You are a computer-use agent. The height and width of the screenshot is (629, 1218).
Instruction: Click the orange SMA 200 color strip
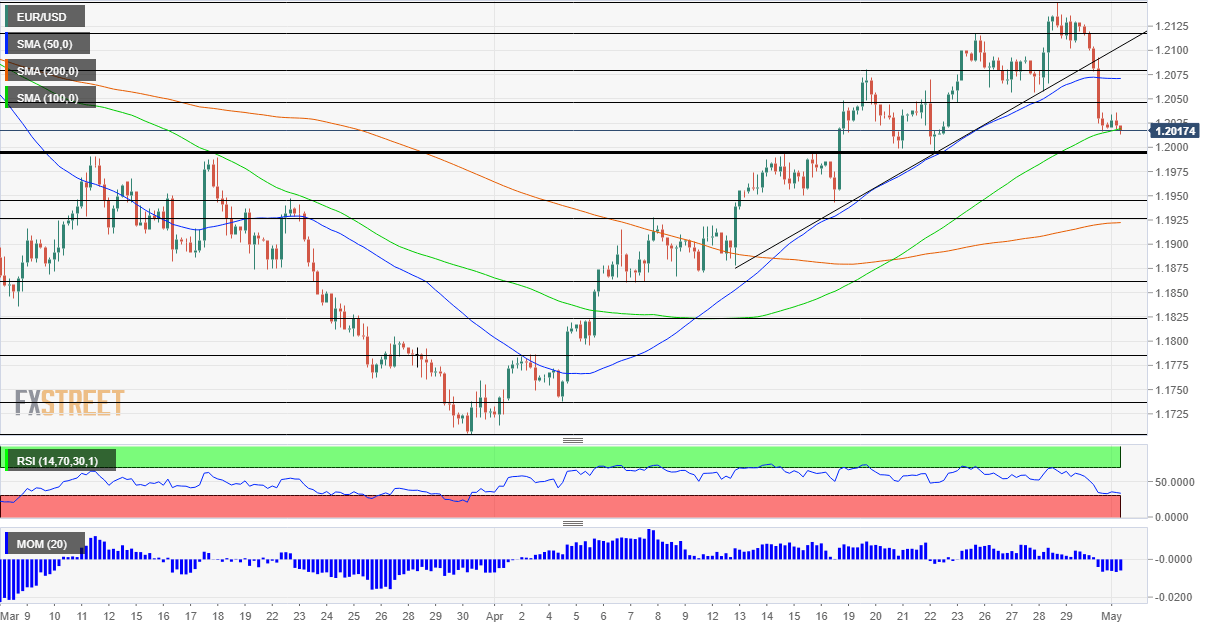tap(8, 70)
